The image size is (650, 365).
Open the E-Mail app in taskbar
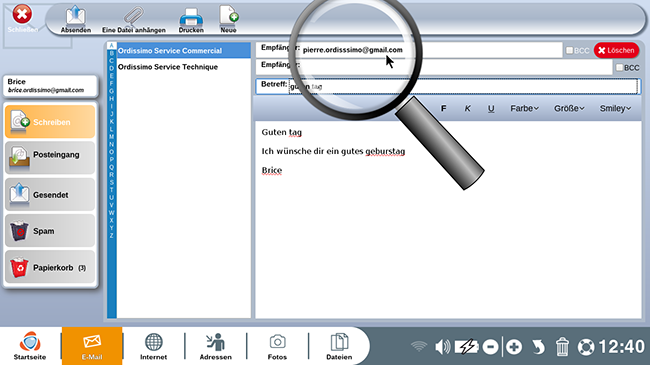[x=92, y=346]
